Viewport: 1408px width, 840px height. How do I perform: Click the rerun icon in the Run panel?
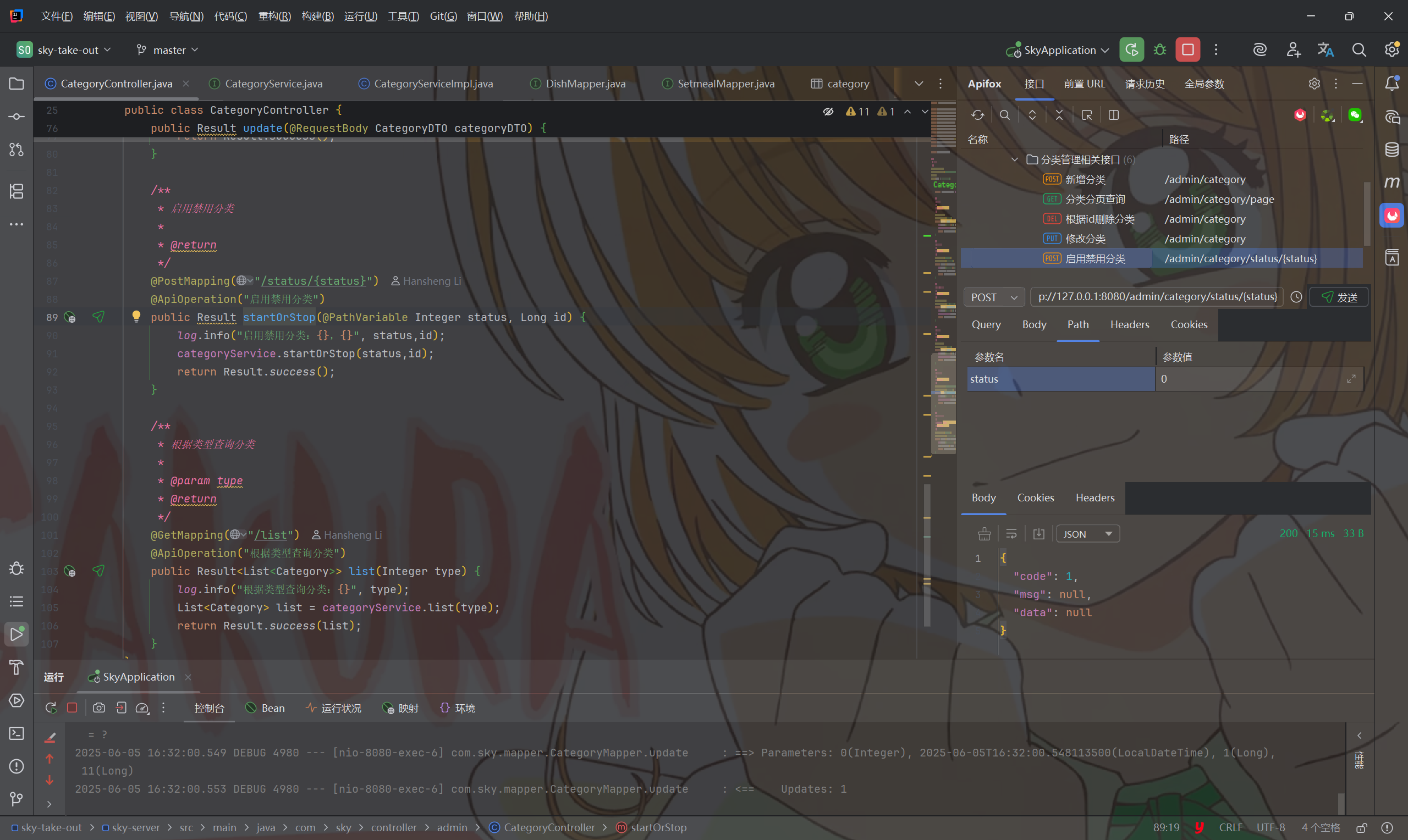click(x=51, y=708)
